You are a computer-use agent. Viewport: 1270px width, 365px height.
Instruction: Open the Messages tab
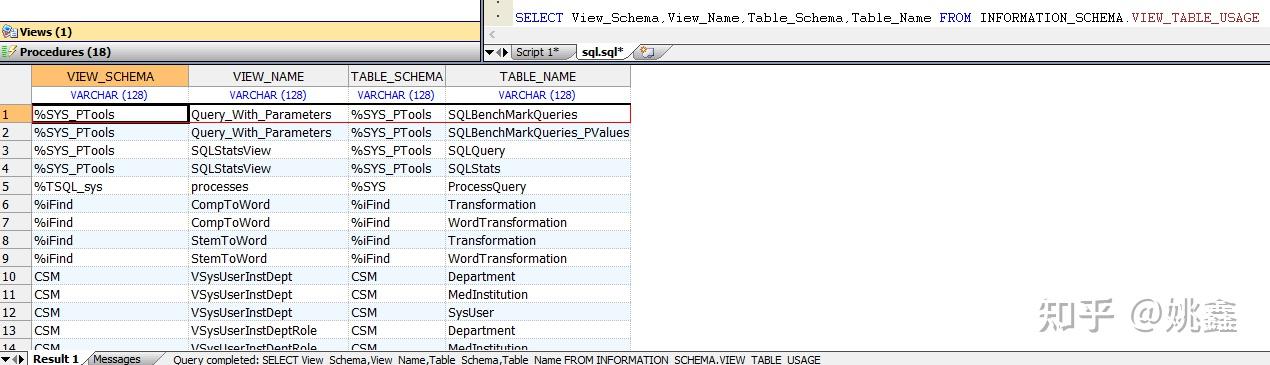pyautogui.click(x=117, y=359)
